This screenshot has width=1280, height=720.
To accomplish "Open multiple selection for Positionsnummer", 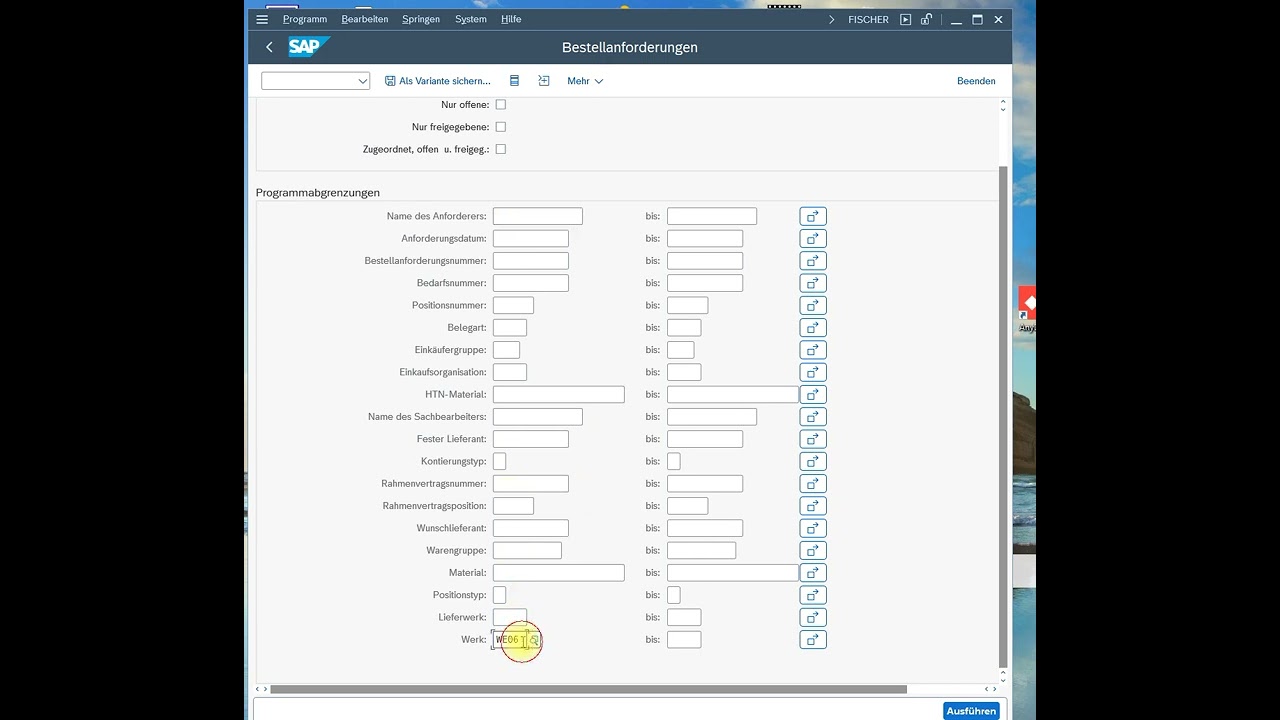I will click(x=813, y=305).
